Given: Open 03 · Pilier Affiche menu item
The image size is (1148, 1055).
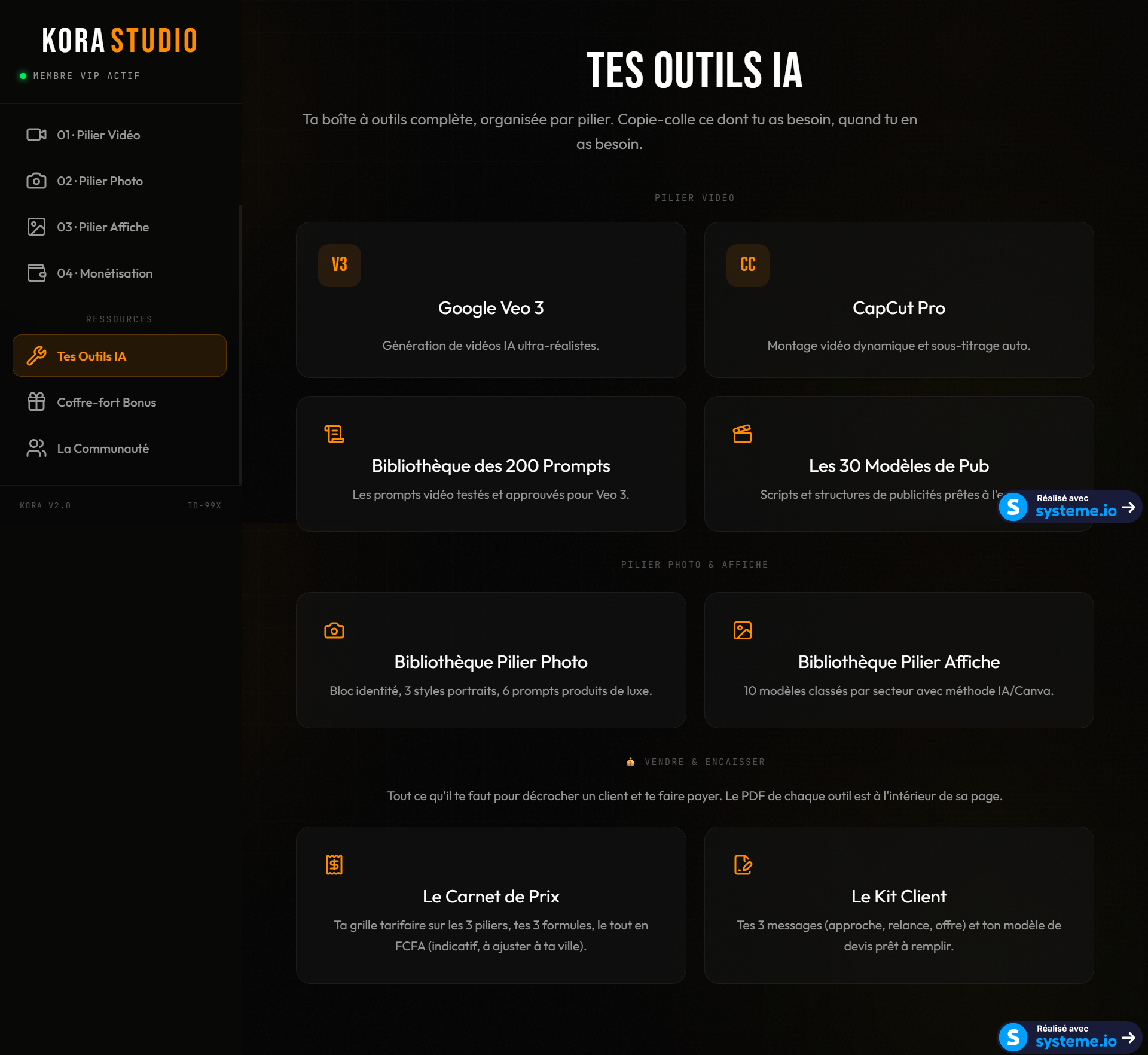Looking at the screenshot, I should click(x=120, y=227).
